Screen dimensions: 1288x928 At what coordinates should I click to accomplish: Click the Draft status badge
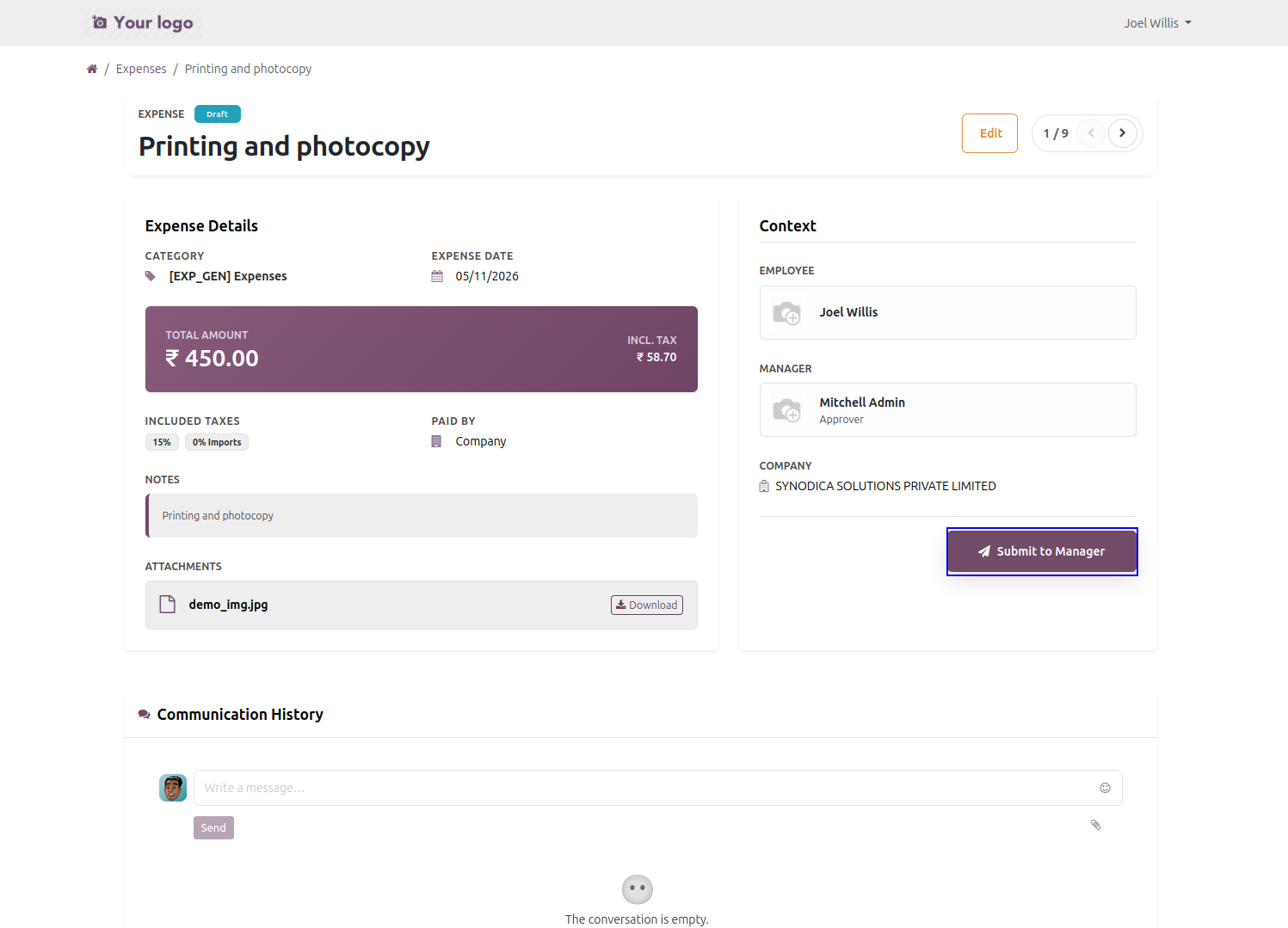[218, 114]
